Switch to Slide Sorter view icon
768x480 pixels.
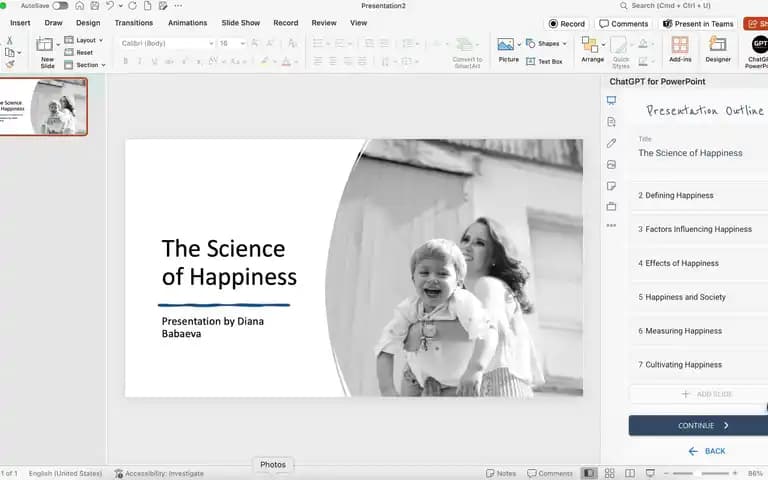coord(609,473)
